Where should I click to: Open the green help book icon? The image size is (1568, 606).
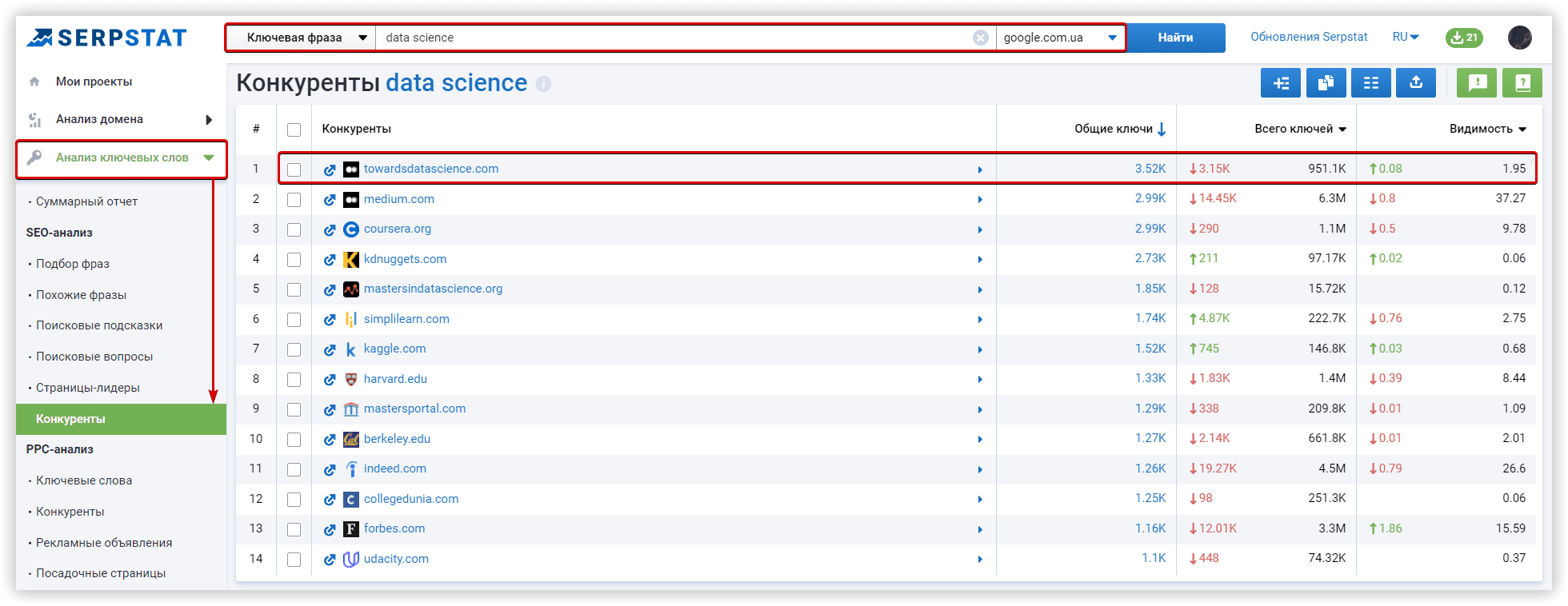[1522, 82]
